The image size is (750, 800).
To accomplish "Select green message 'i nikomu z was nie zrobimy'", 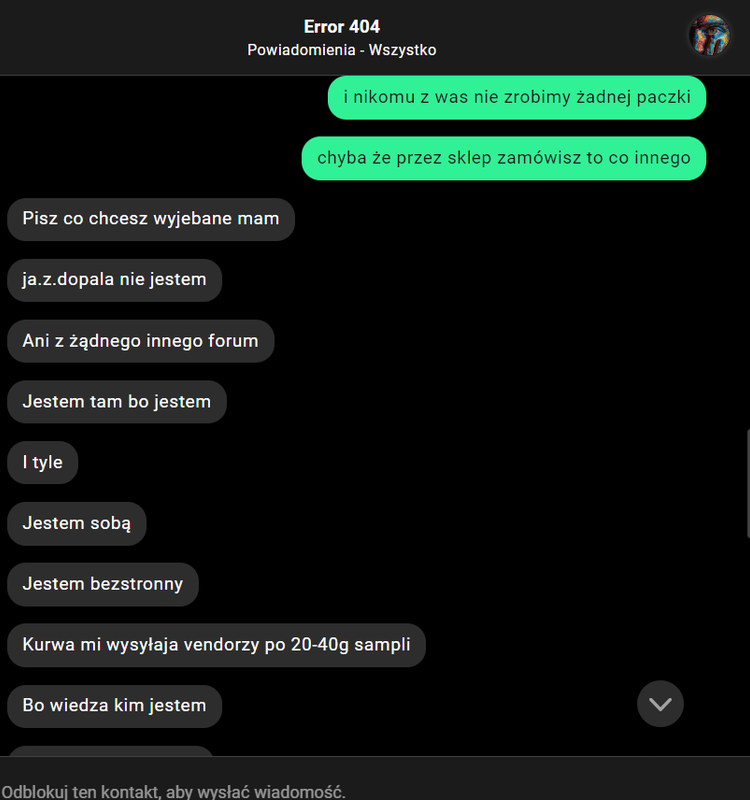I will click(x=517, y=97).
